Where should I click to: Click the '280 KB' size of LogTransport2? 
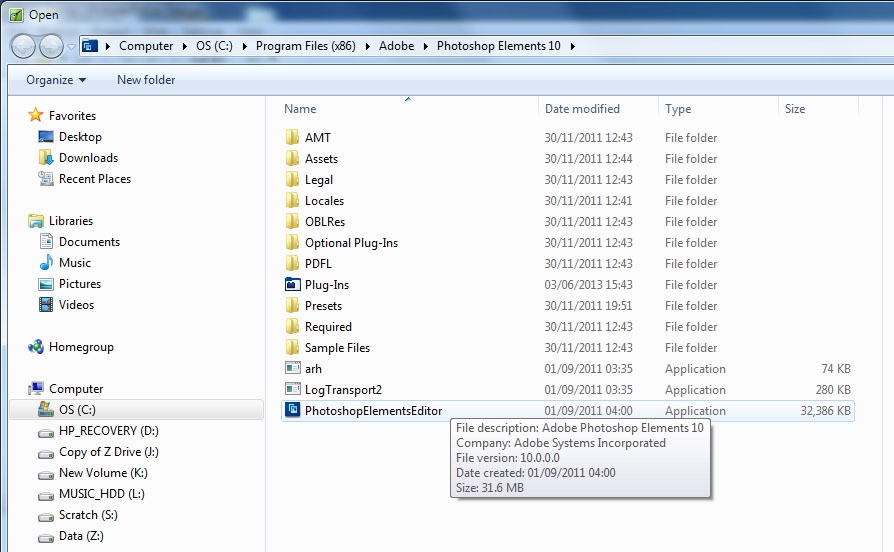[x=833, y=390]
